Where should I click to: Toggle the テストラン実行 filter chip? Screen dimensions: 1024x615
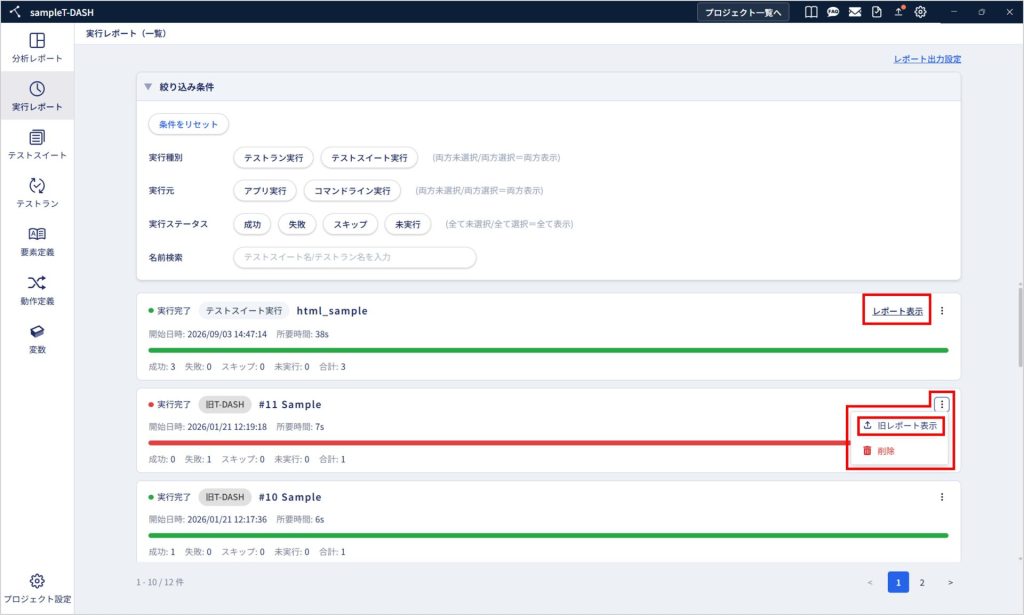point(274,157)
